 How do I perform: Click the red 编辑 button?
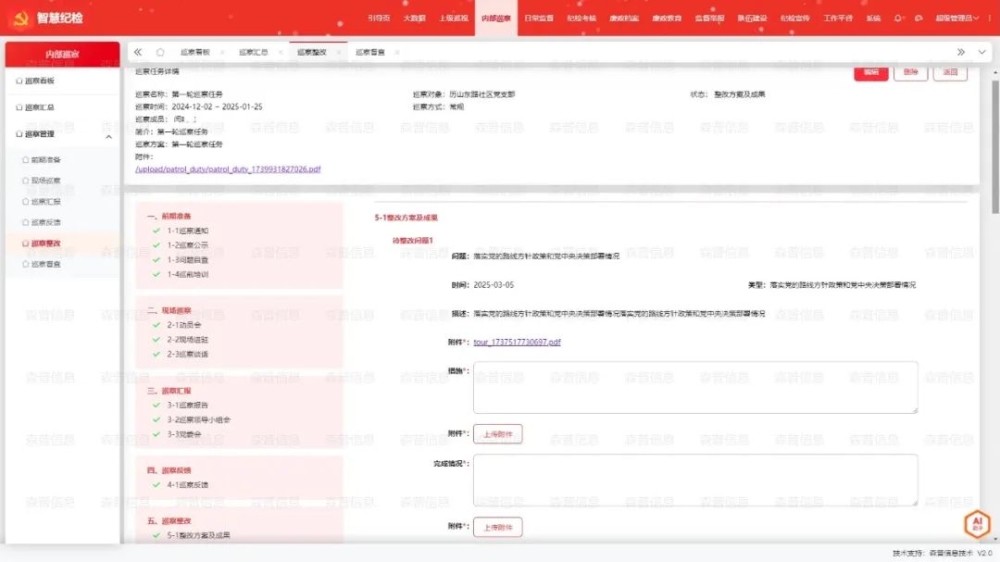click(870, 72)
